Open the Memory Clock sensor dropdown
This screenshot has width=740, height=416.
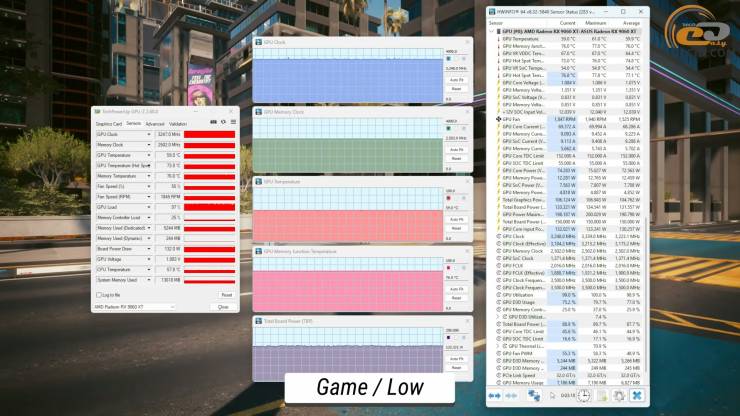point(148,145)
